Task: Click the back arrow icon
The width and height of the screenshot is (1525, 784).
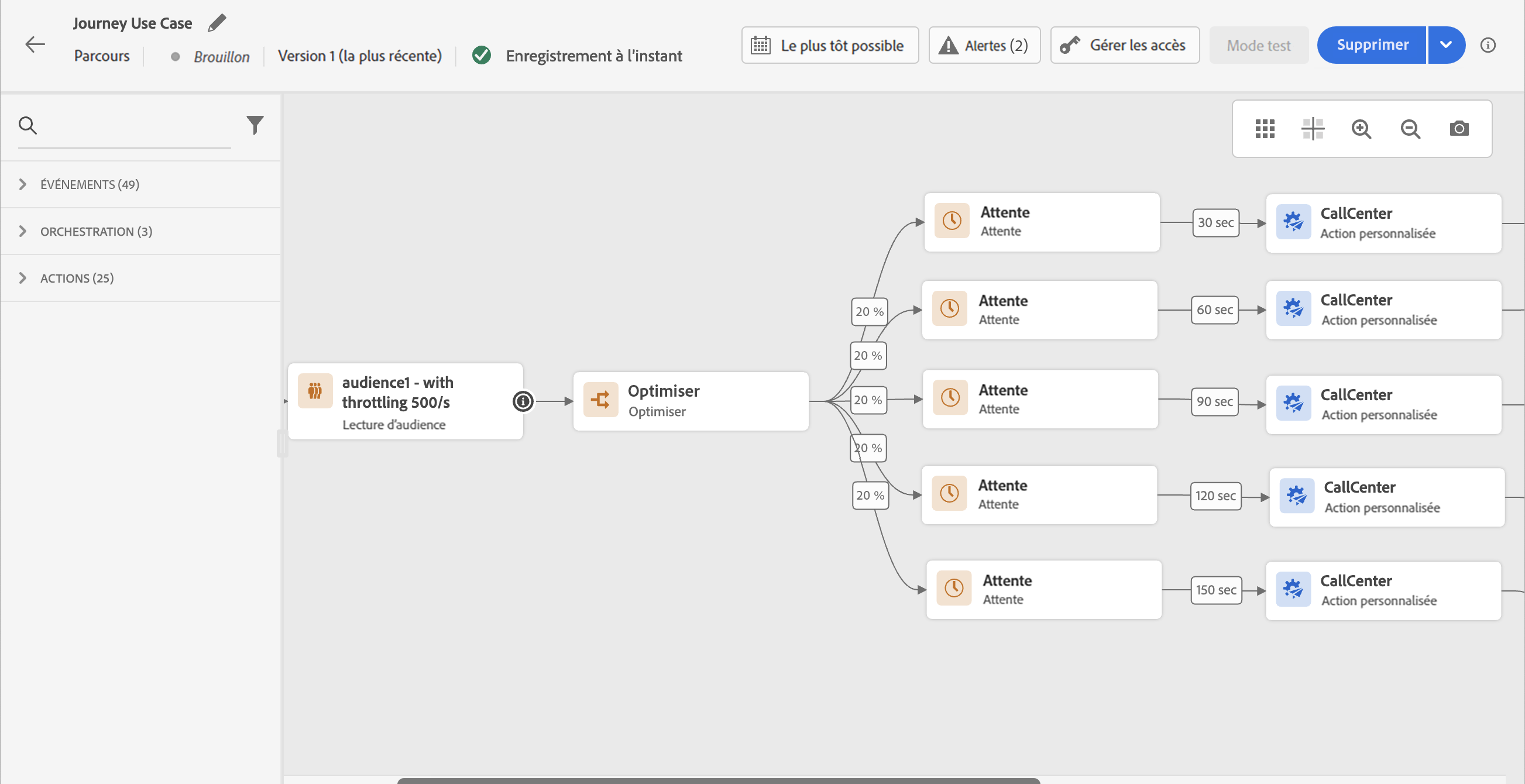Action: [x=35, y=44]
